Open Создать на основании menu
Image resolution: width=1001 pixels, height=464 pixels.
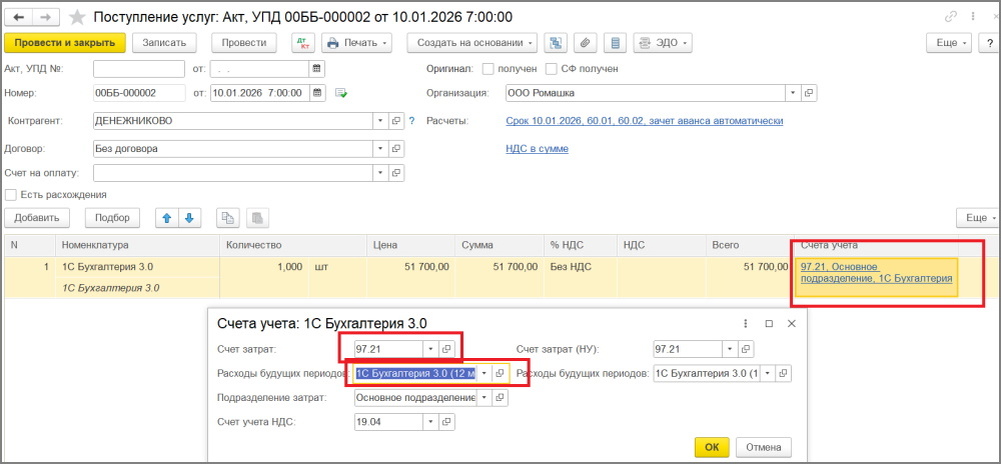pyautogui.click(x=472, y=43)
